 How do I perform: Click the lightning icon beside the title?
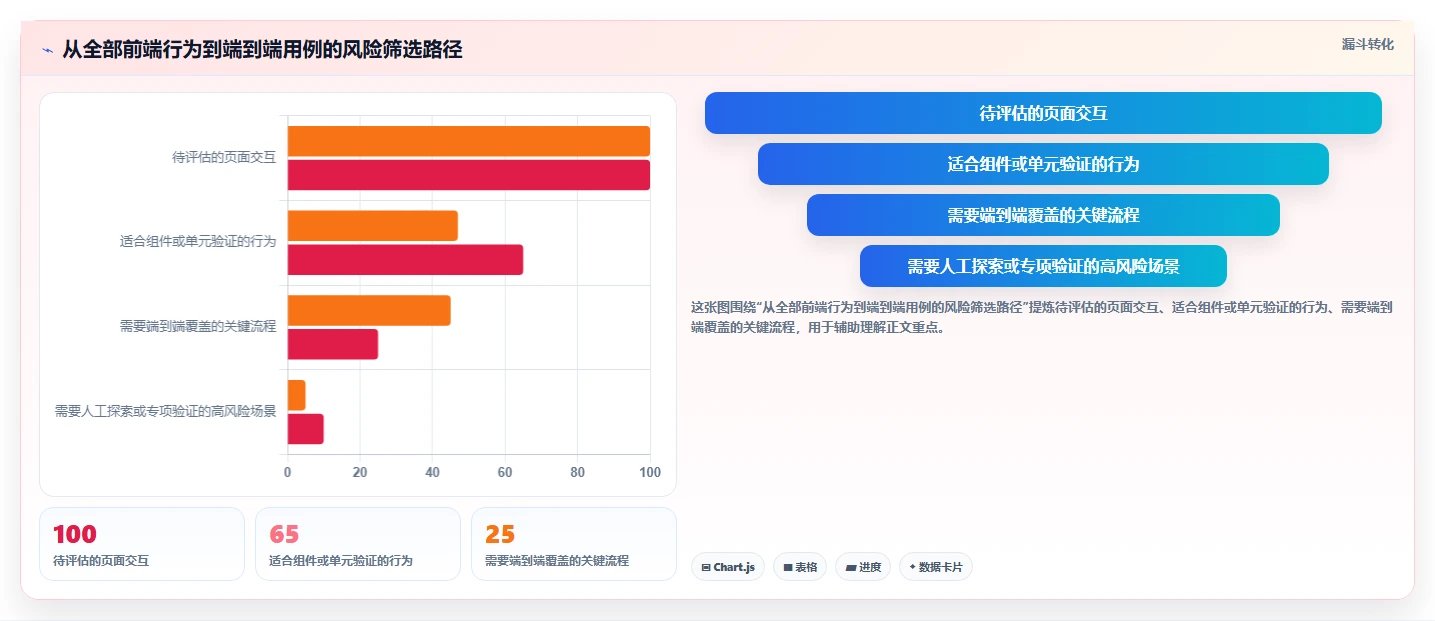coord(47,50)
